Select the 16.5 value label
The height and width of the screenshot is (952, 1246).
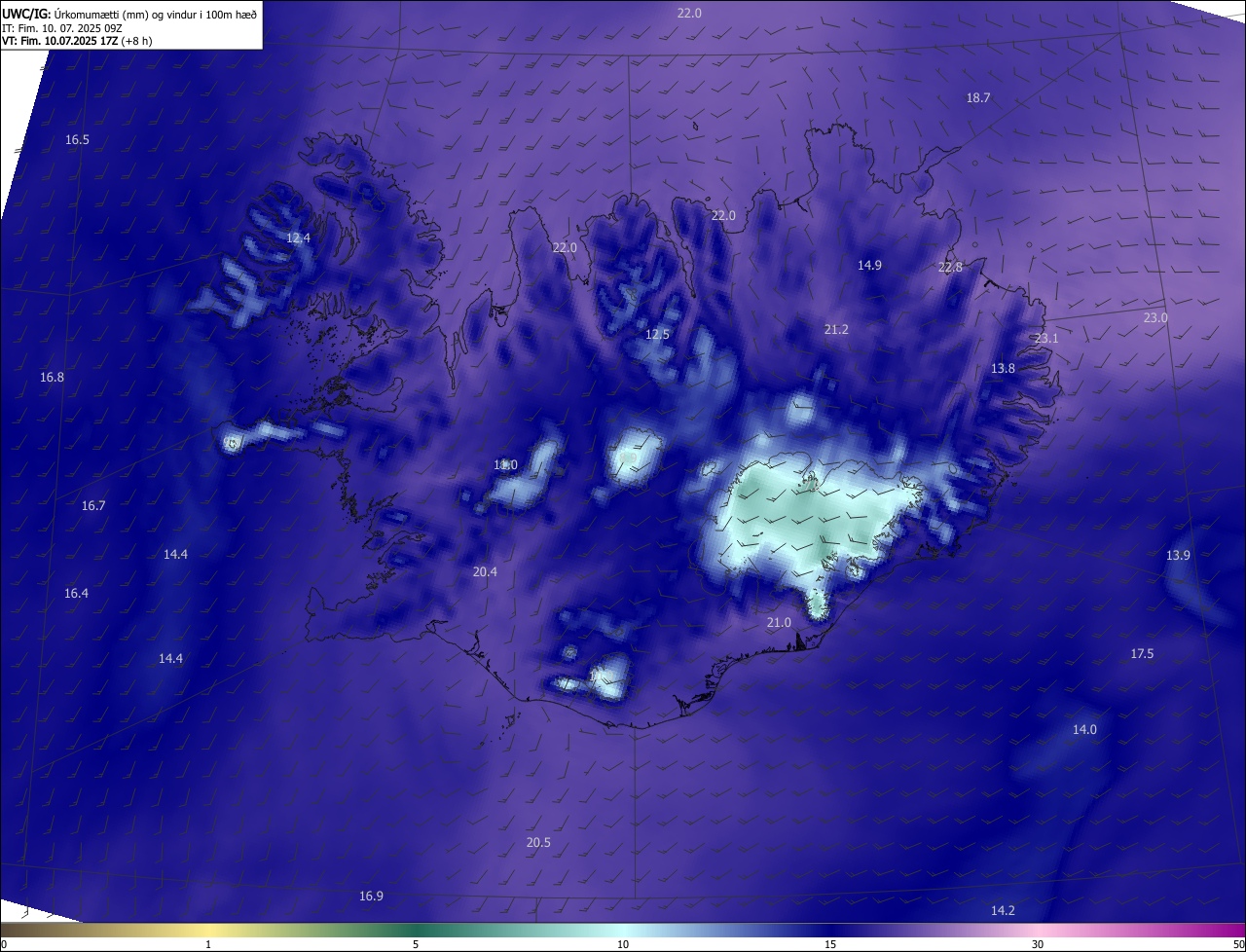[77, 139]
